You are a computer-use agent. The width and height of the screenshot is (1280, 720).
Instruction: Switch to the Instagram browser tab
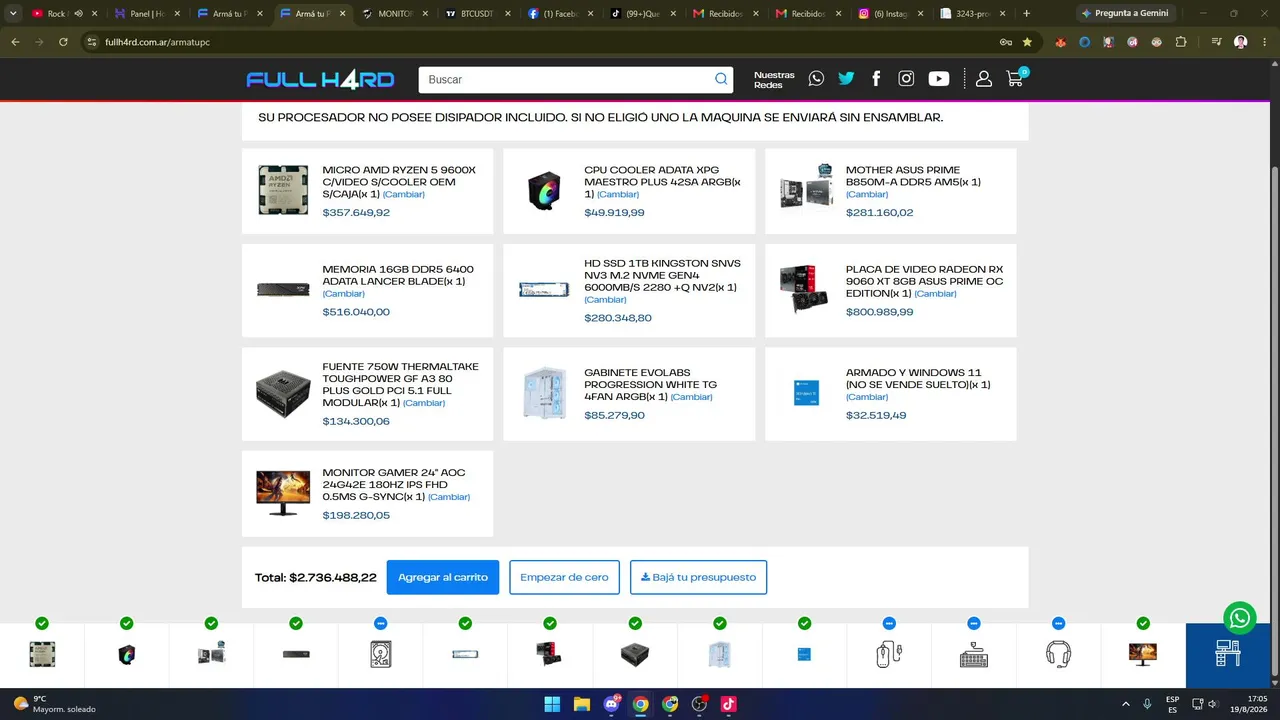(892, 14)
